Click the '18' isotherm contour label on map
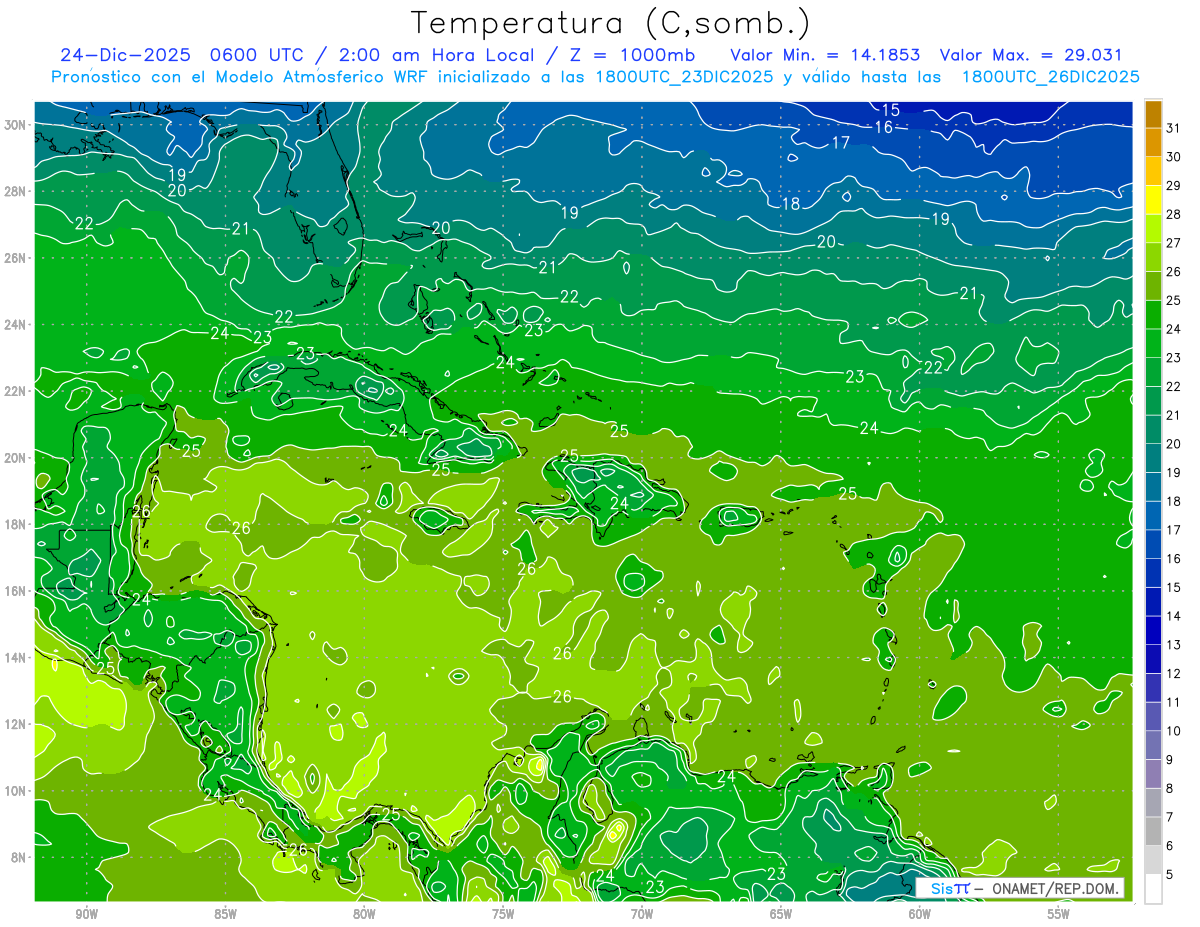Viewport: 1200px width, 927px height. coord(790,204)
